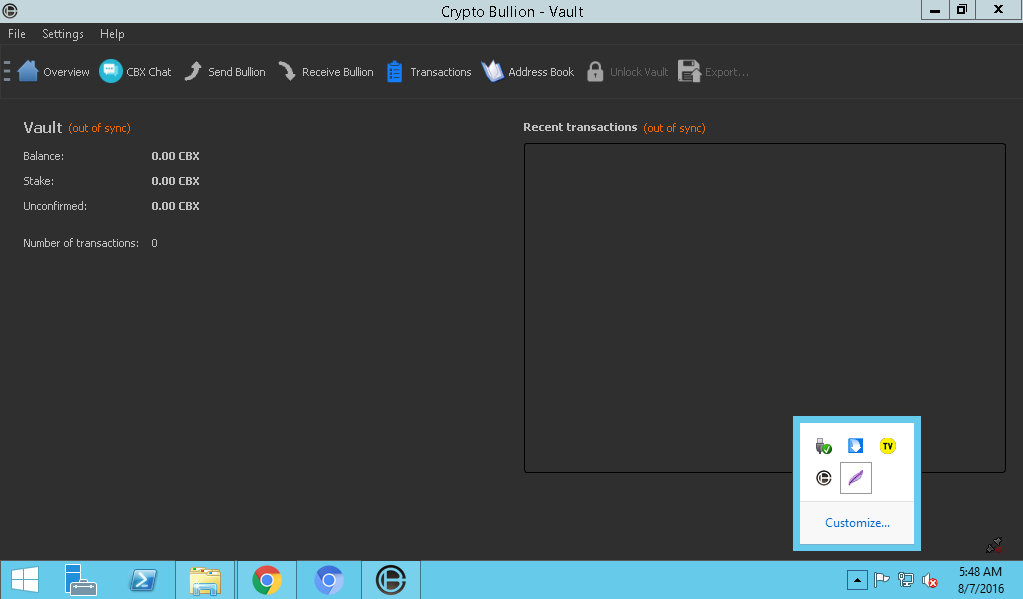The image size is (1023, 599).
Task: Open Customize notification icons link
Action: tap(857, 523)
